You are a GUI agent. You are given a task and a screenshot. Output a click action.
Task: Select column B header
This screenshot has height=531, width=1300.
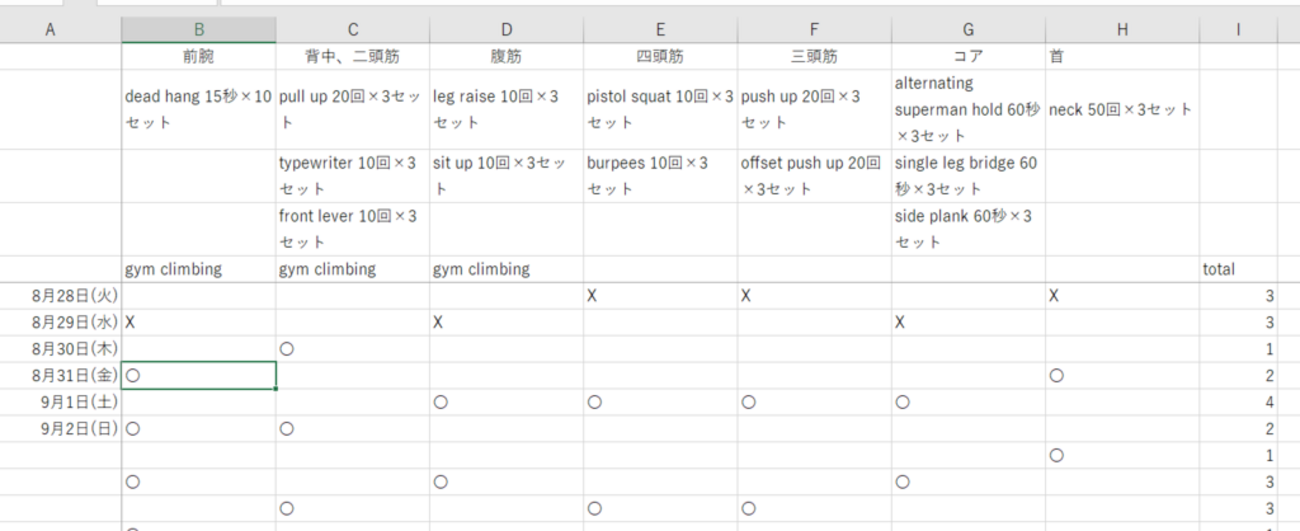pos(199,30)
